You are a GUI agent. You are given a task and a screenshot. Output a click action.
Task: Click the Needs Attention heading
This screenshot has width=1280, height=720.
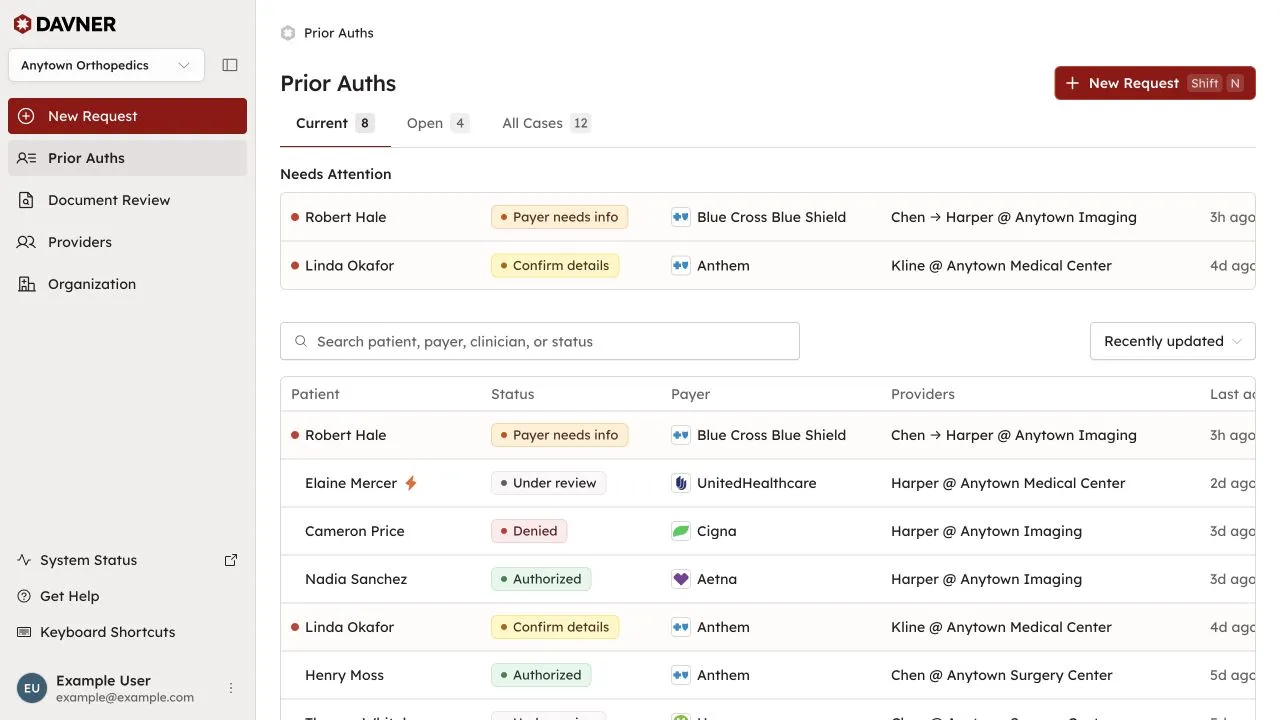[335, 174]
